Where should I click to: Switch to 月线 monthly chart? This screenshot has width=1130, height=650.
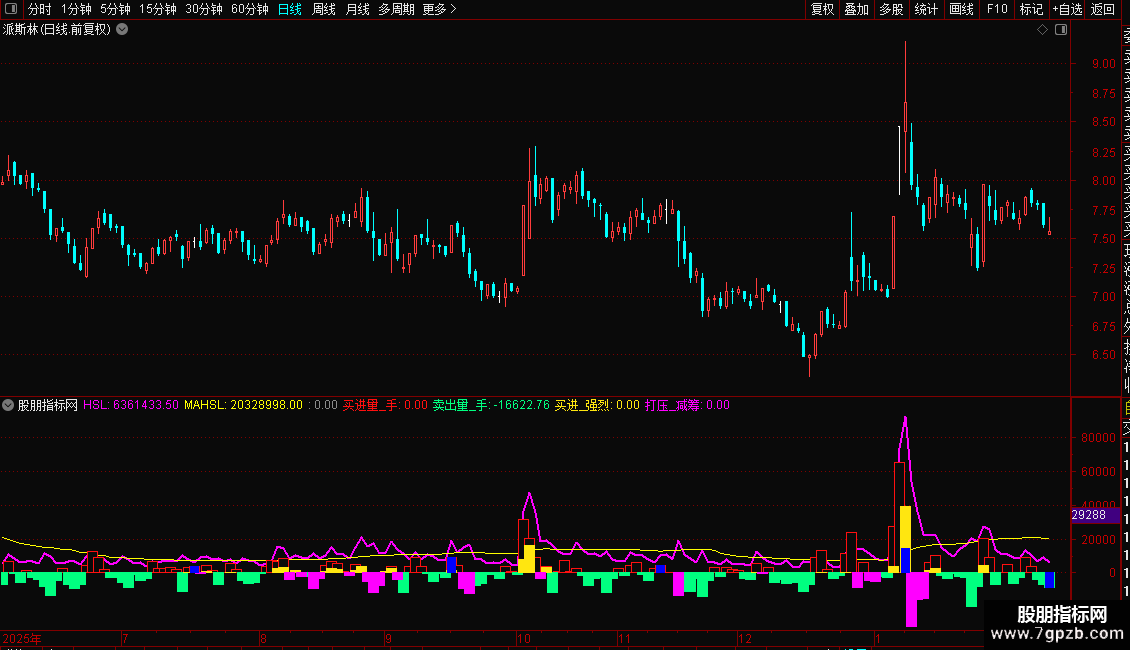pos(357,9)
